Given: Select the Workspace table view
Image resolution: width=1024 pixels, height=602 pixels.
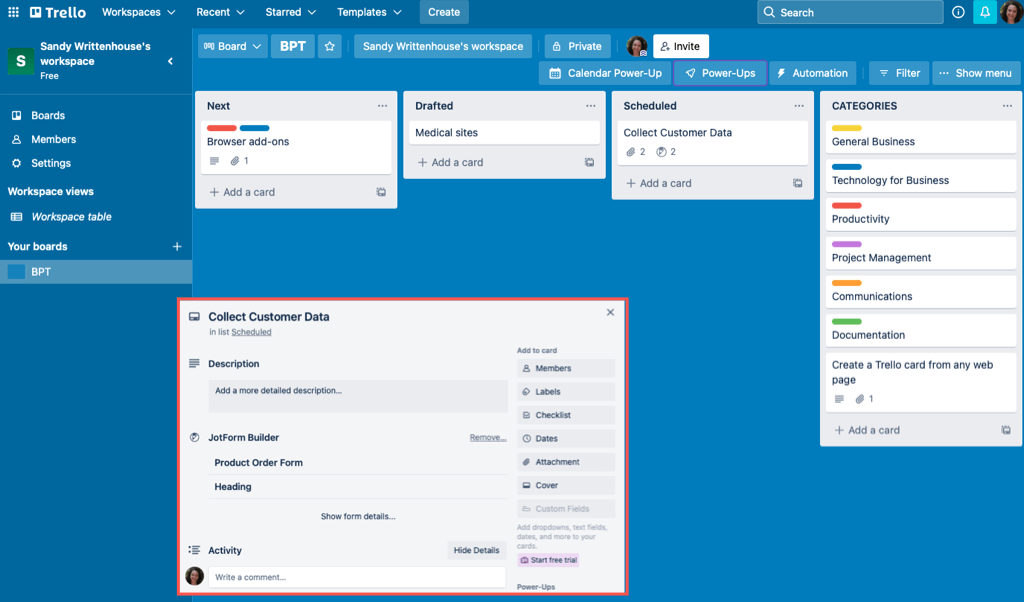Looking at the screenshot, I should (x=71, y=217).
